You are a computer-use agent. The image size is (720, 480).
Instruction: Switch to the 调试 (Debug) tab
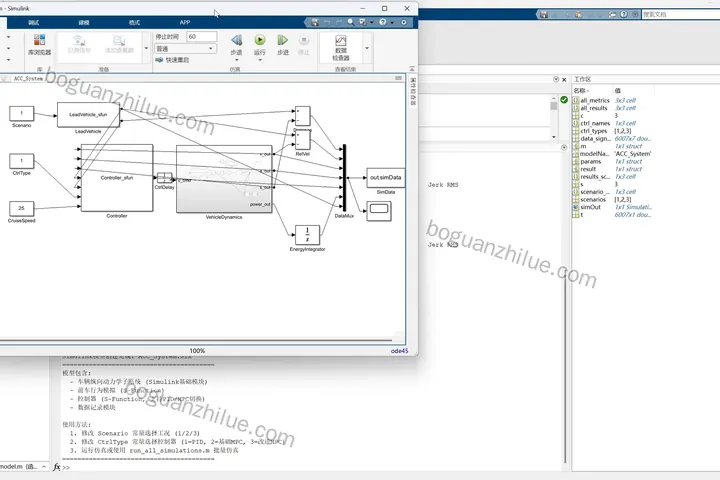(x=34, y=22)
